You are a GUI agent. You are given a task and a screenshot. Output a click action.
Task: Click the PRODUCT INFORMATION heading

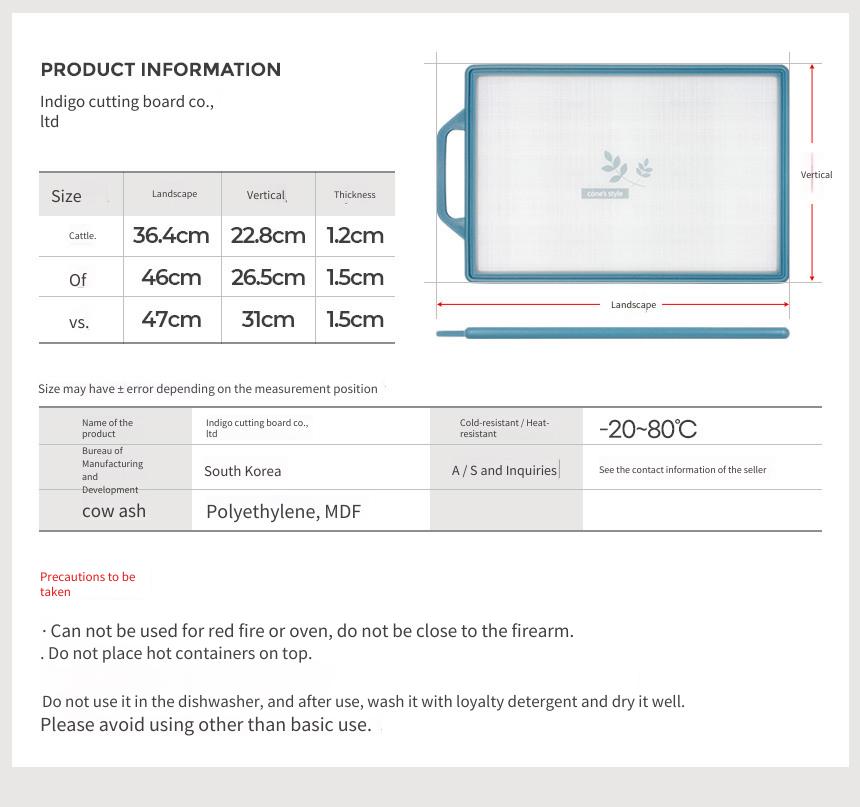coord(161,70)
